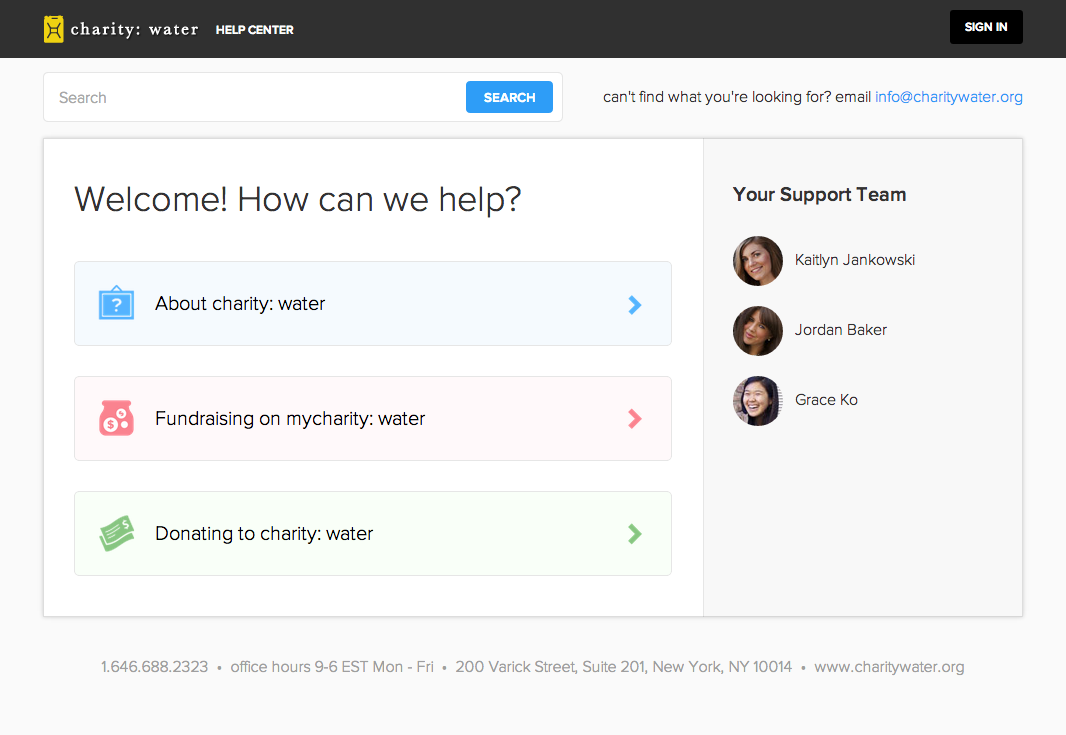The height and width of the screenshot is (735, 1066).
Task: Click Grace Ko's avatar photo
Action: pyautogui.click(x=757, y=400)
